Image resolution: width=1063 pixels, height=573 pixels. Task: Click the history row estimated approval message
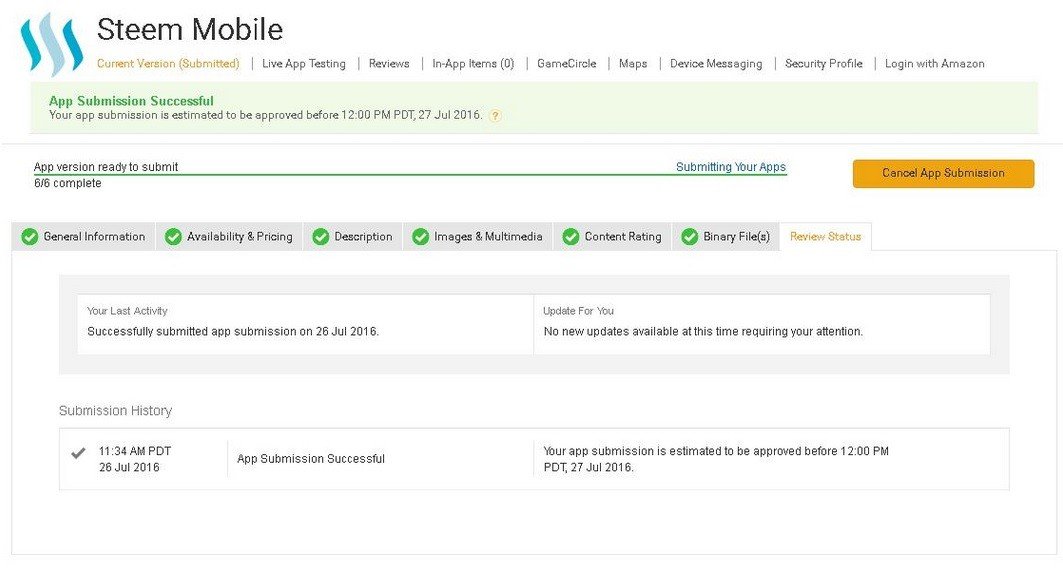pos(716,459)
